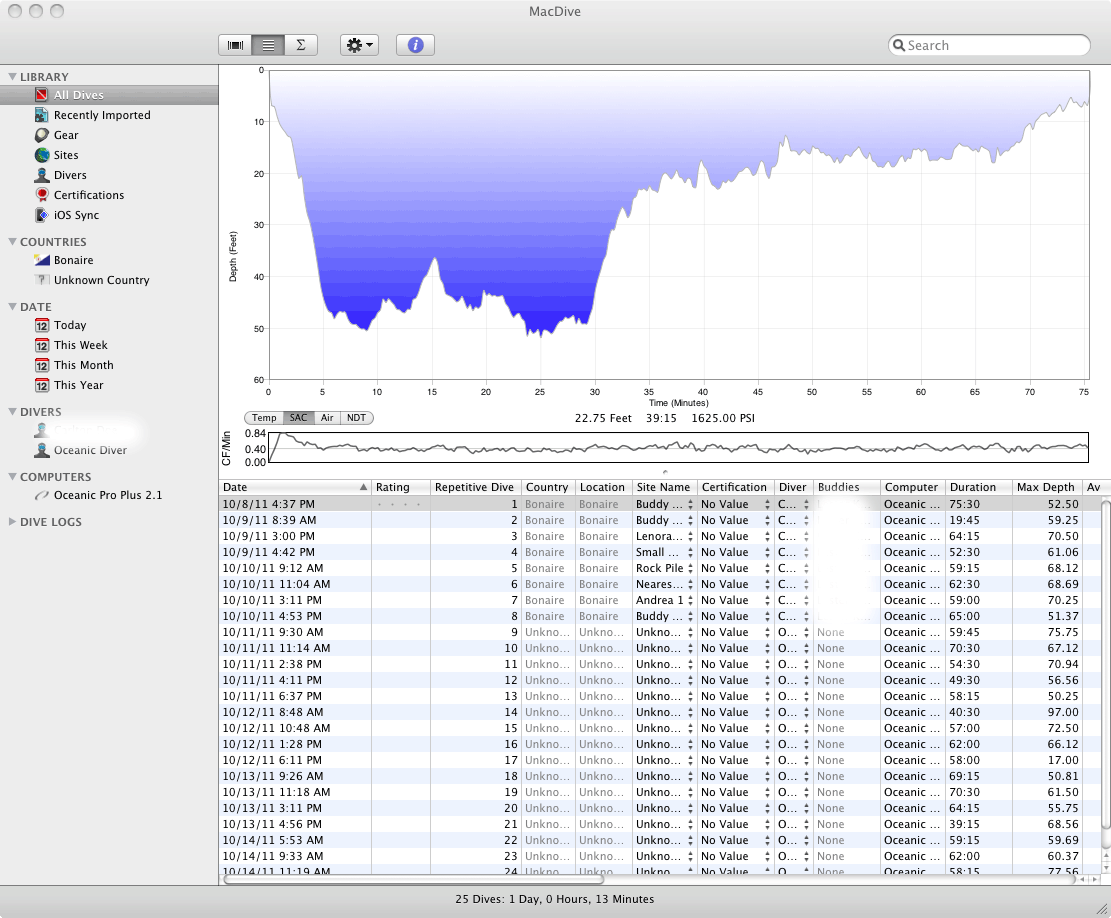Switch to the statistics sigma view
This screenshot has width=1111, height=918.
pos(300,45)
